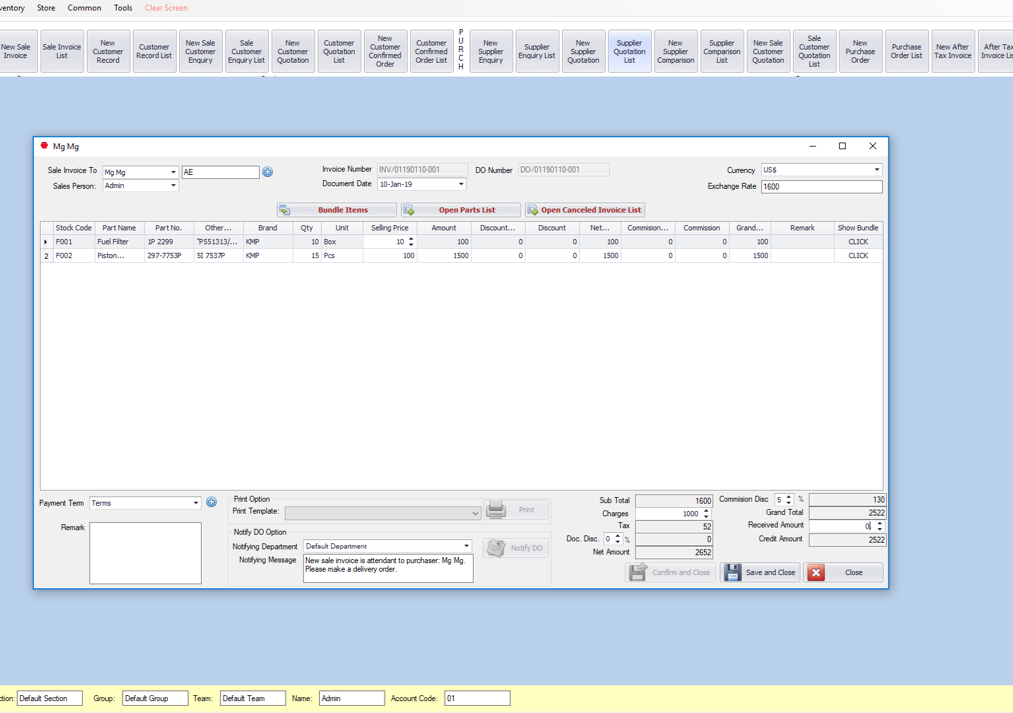Image resolution: width=1013 pixels, height=713 pixels.
Task: Save and Close the invoice
Action: (760, 572)
